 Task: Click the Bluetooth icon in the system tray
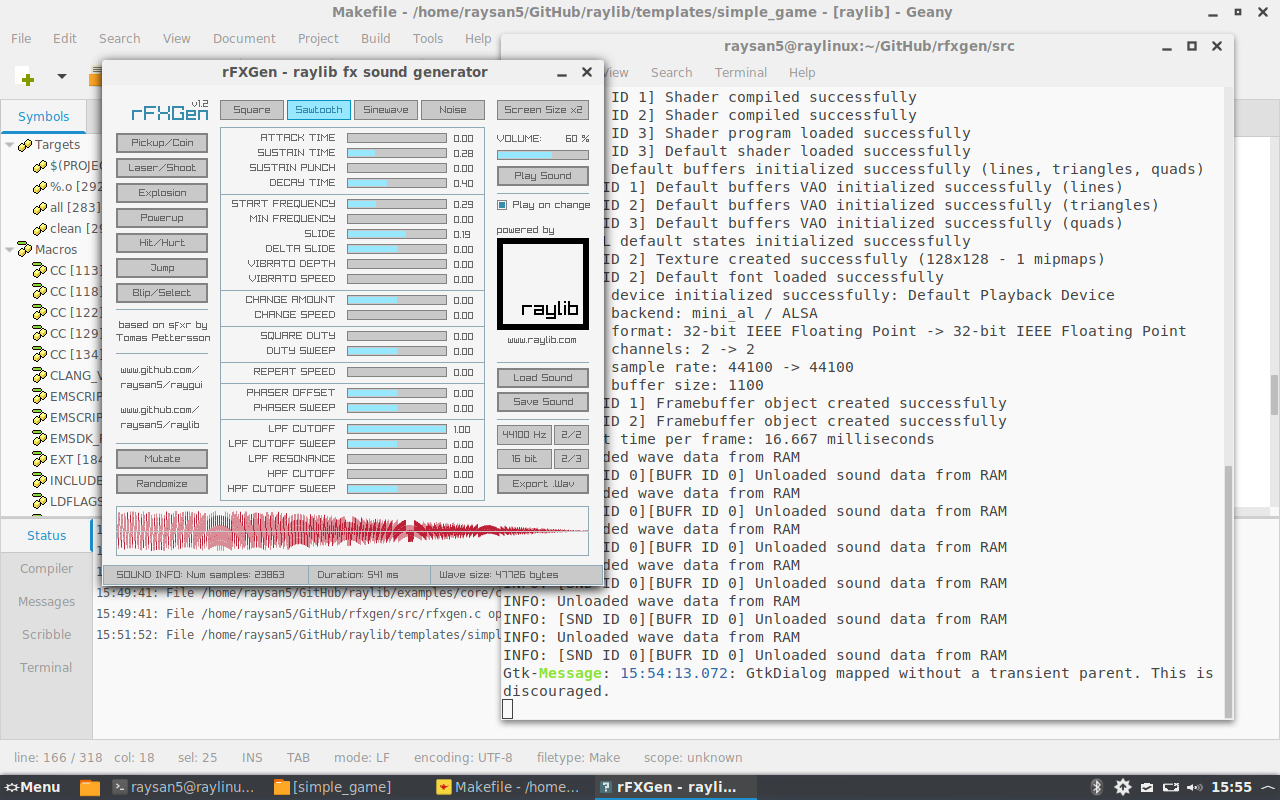(1095, 786)
